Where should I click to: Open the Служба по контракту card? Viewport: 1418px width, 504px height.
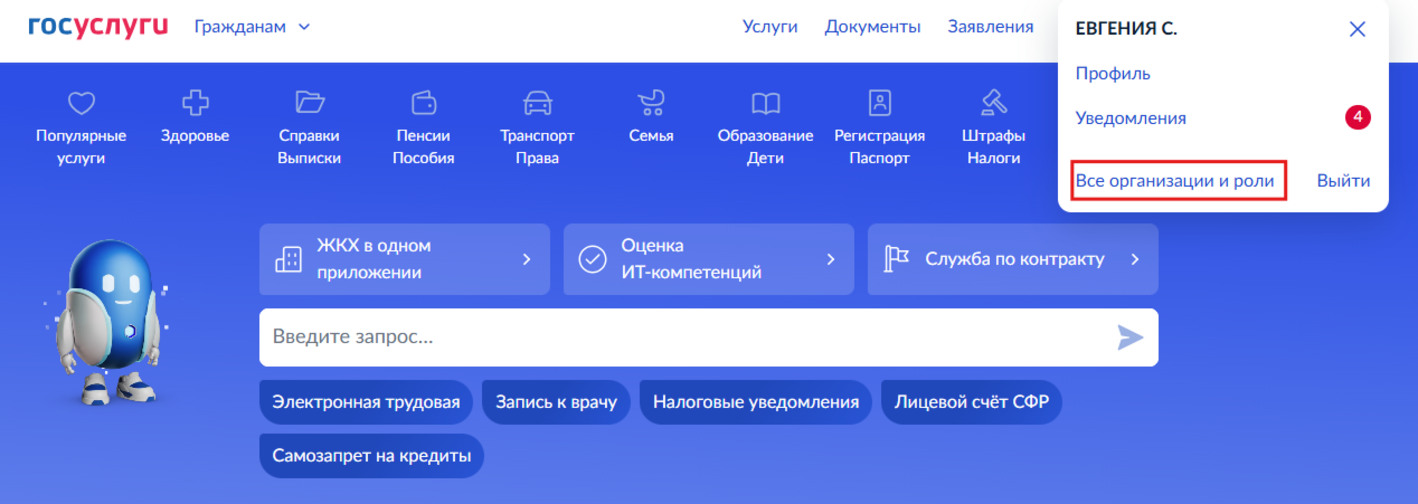tap(1012, 260)
